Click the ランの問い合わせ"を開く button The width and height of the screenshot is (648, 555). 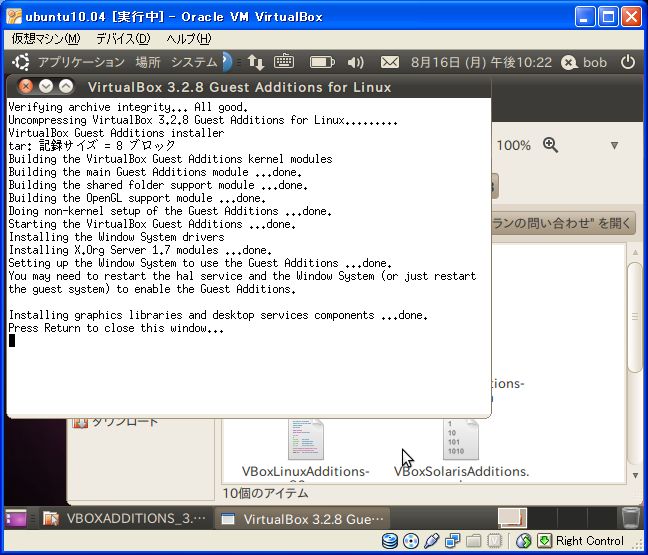tap(564, 224)
